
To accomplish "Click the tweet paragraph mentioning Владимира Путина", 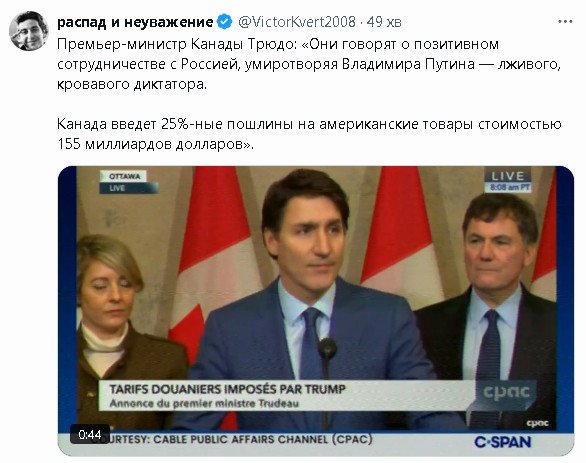I will 309,64.
